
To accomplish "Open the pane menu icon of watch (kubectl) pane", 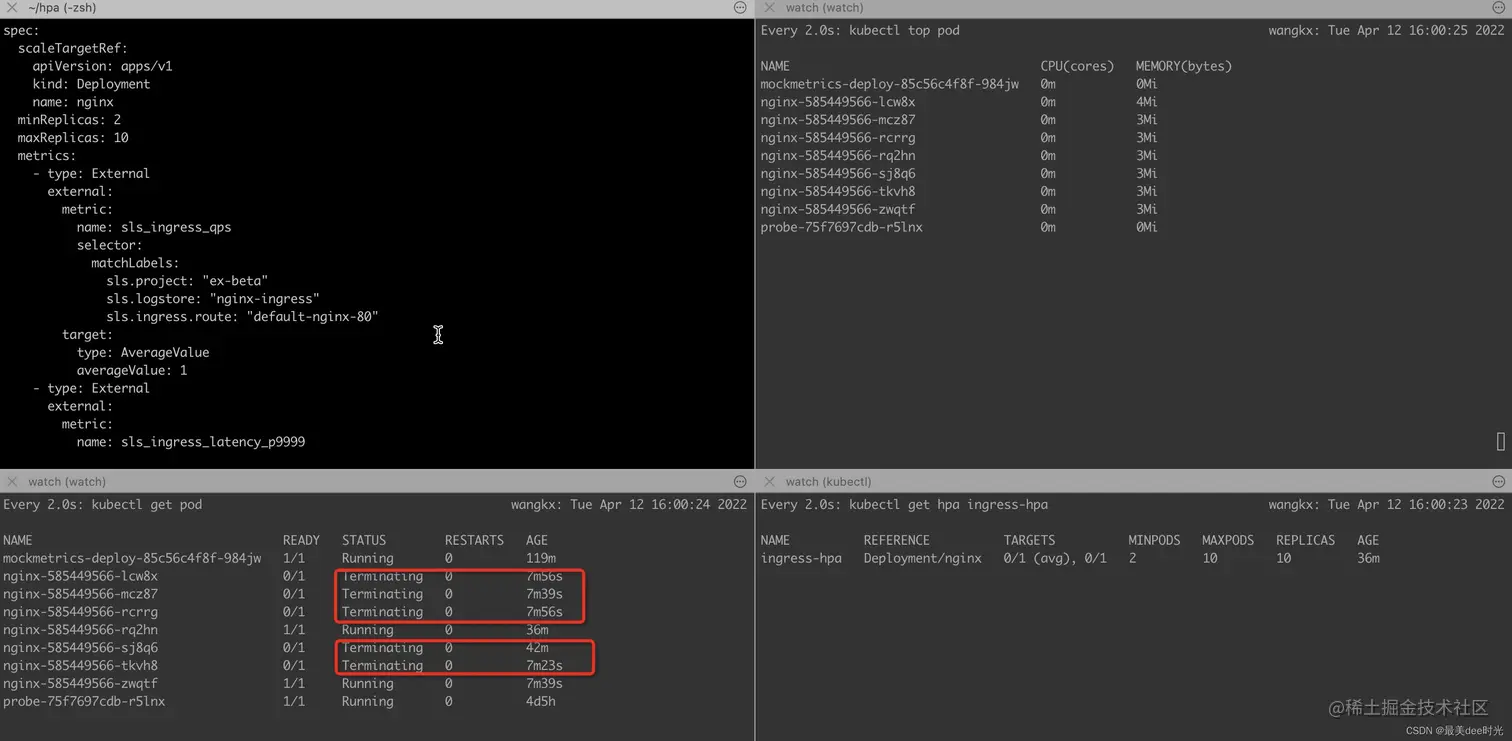I will coord(1498,482).
